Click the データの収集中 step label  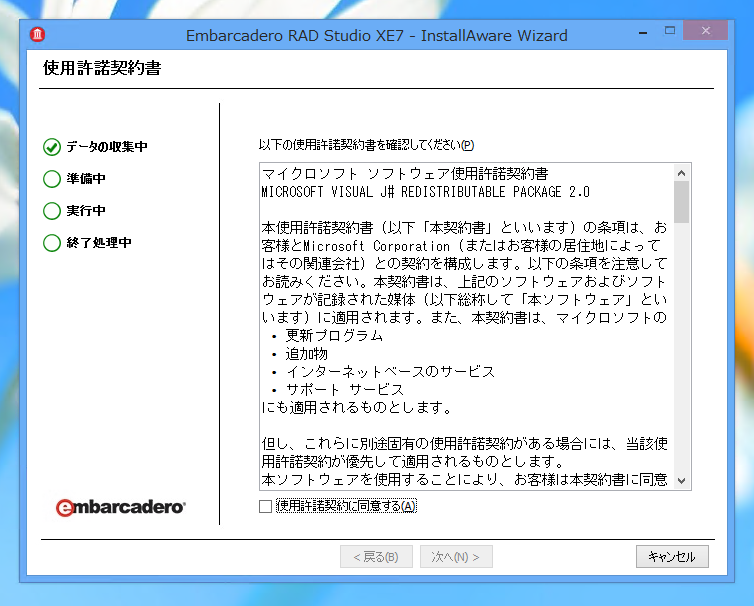(x=107, y=146)
